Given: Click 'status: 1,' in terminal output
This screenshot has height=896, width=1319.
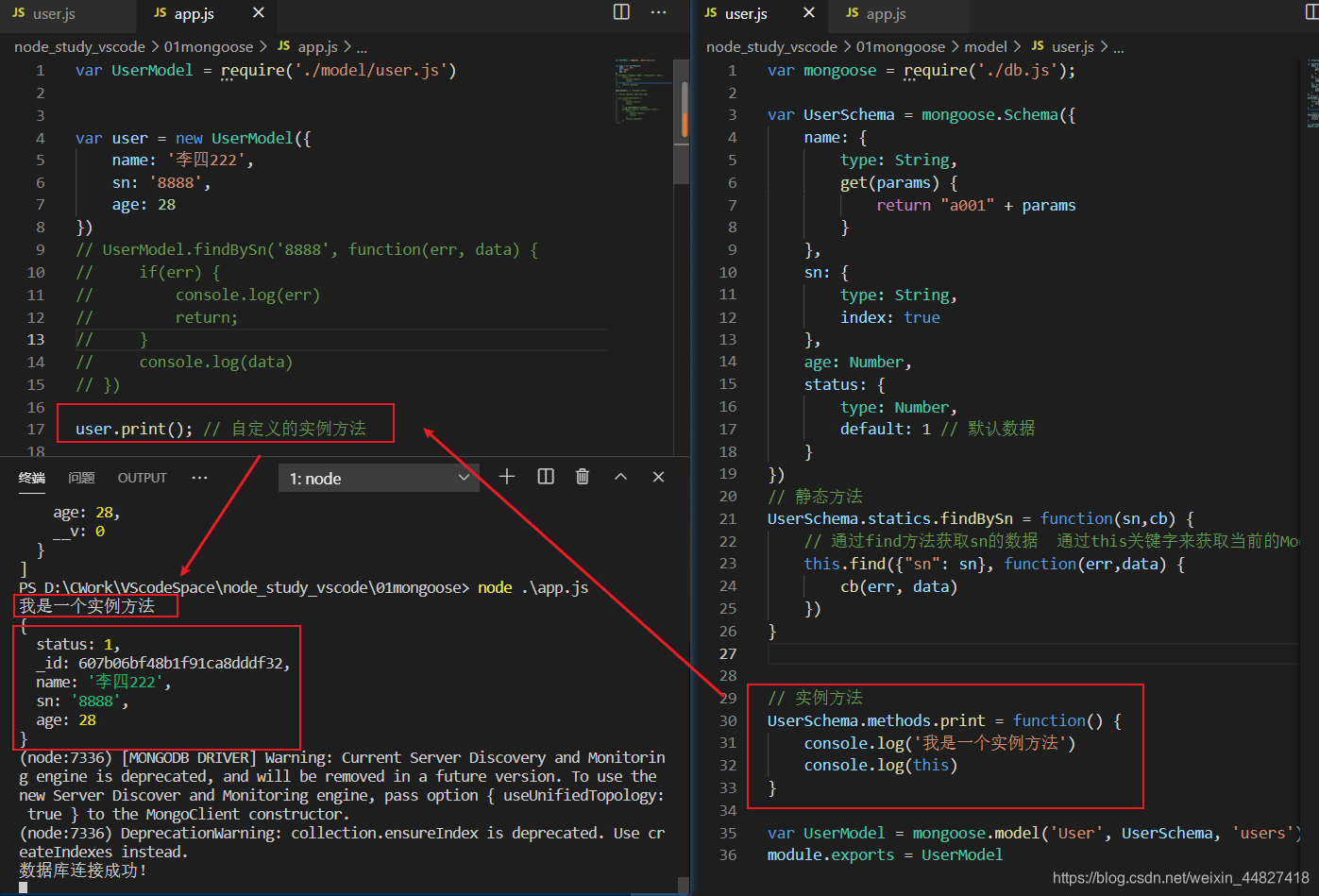Looking at the screenshot, I should pyautogui.click(x=78, y=644).
